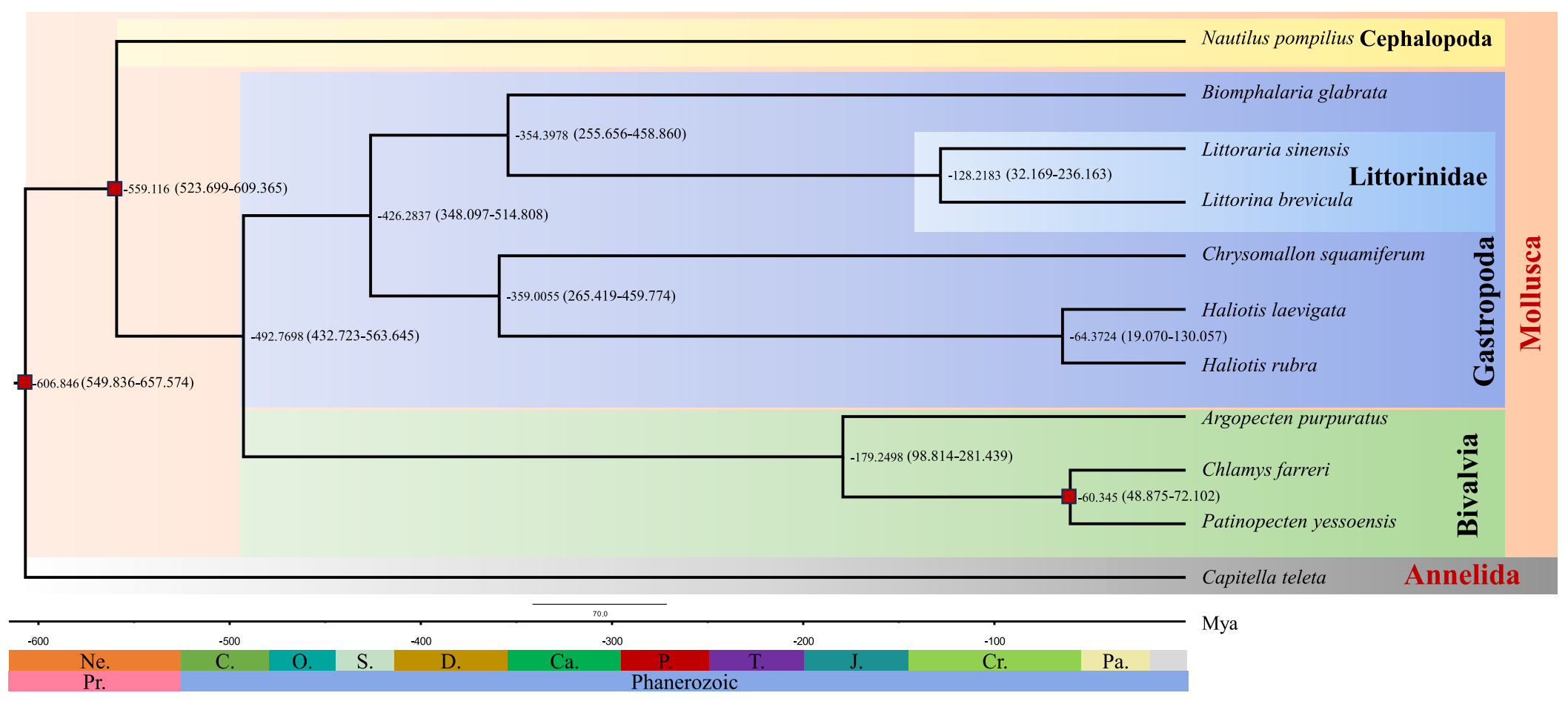Click the Capitella teleta outgroup label
Image resolution: width=1568 pixels, height=707 pixels.
(x=1263, y=577)
